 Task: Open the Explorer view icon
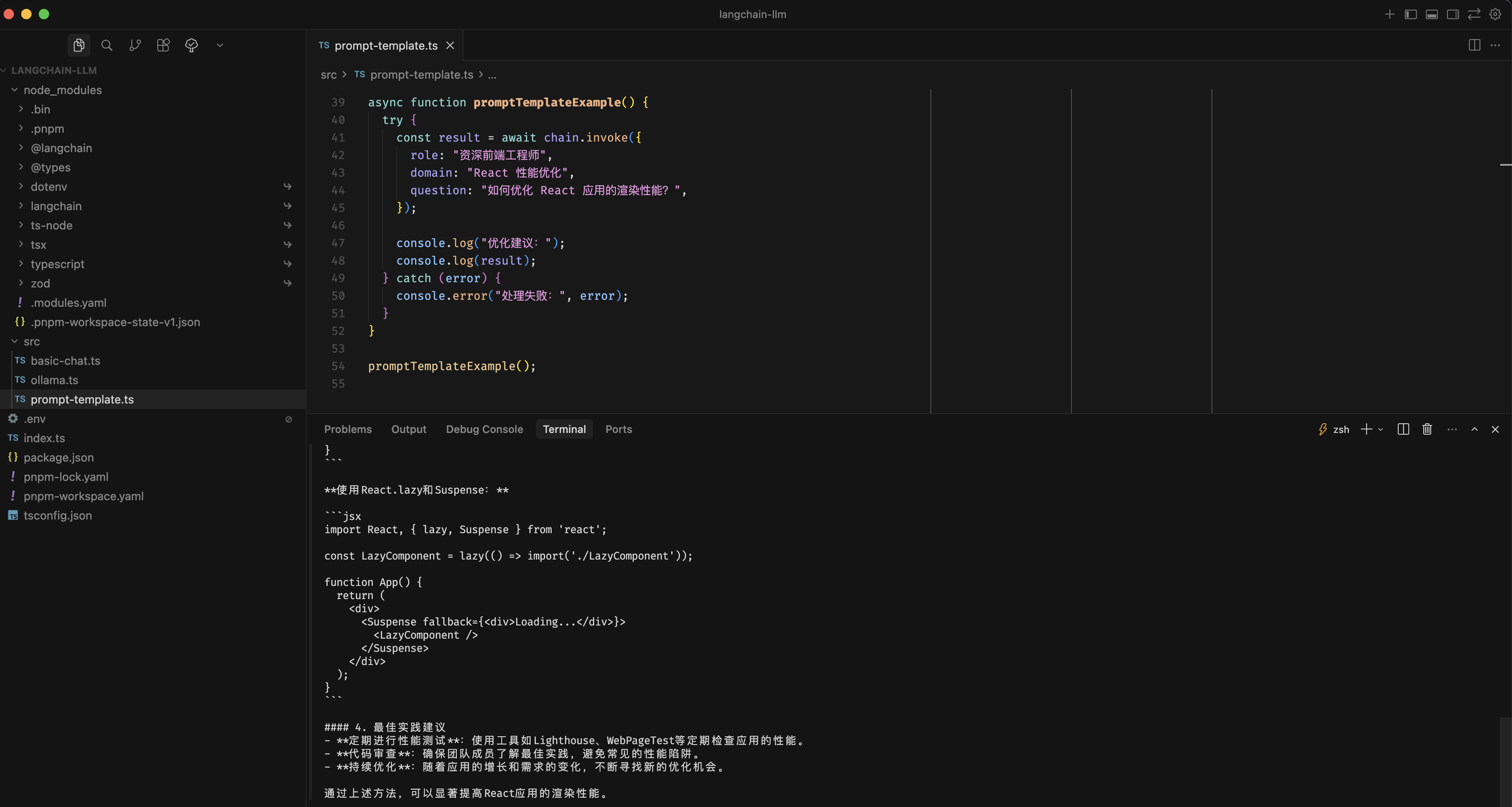coord(79,45)
